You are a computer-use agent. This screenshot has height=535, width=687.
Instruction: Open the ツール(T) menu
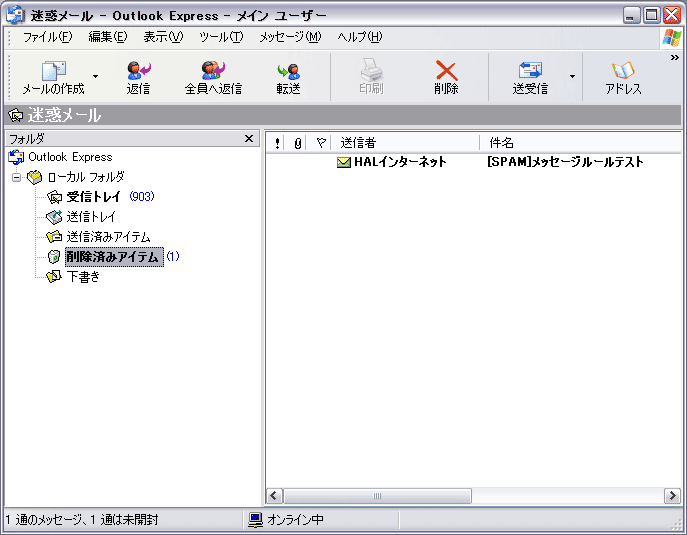(x=221, y=37)
